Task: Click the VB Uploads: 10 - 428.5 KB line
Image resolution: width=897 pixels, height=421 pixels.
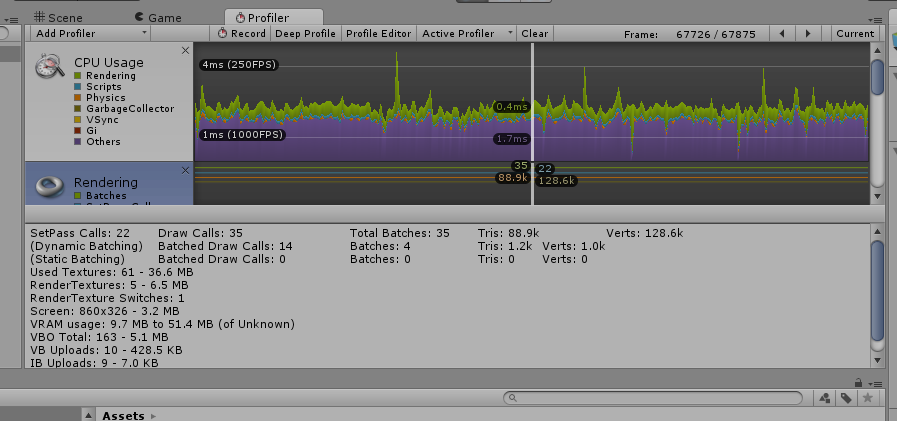Action: 106,350
